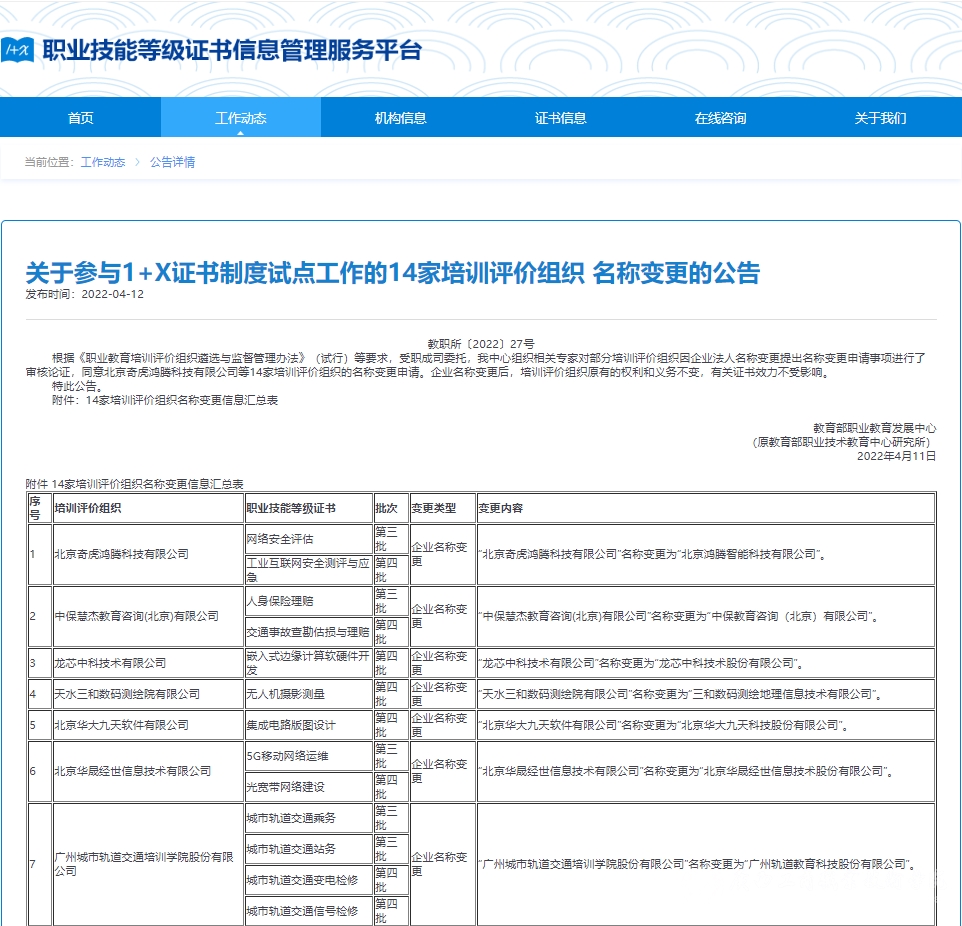
Task: Click the 职业技能等级证书 column header
Action: (309, 508)
